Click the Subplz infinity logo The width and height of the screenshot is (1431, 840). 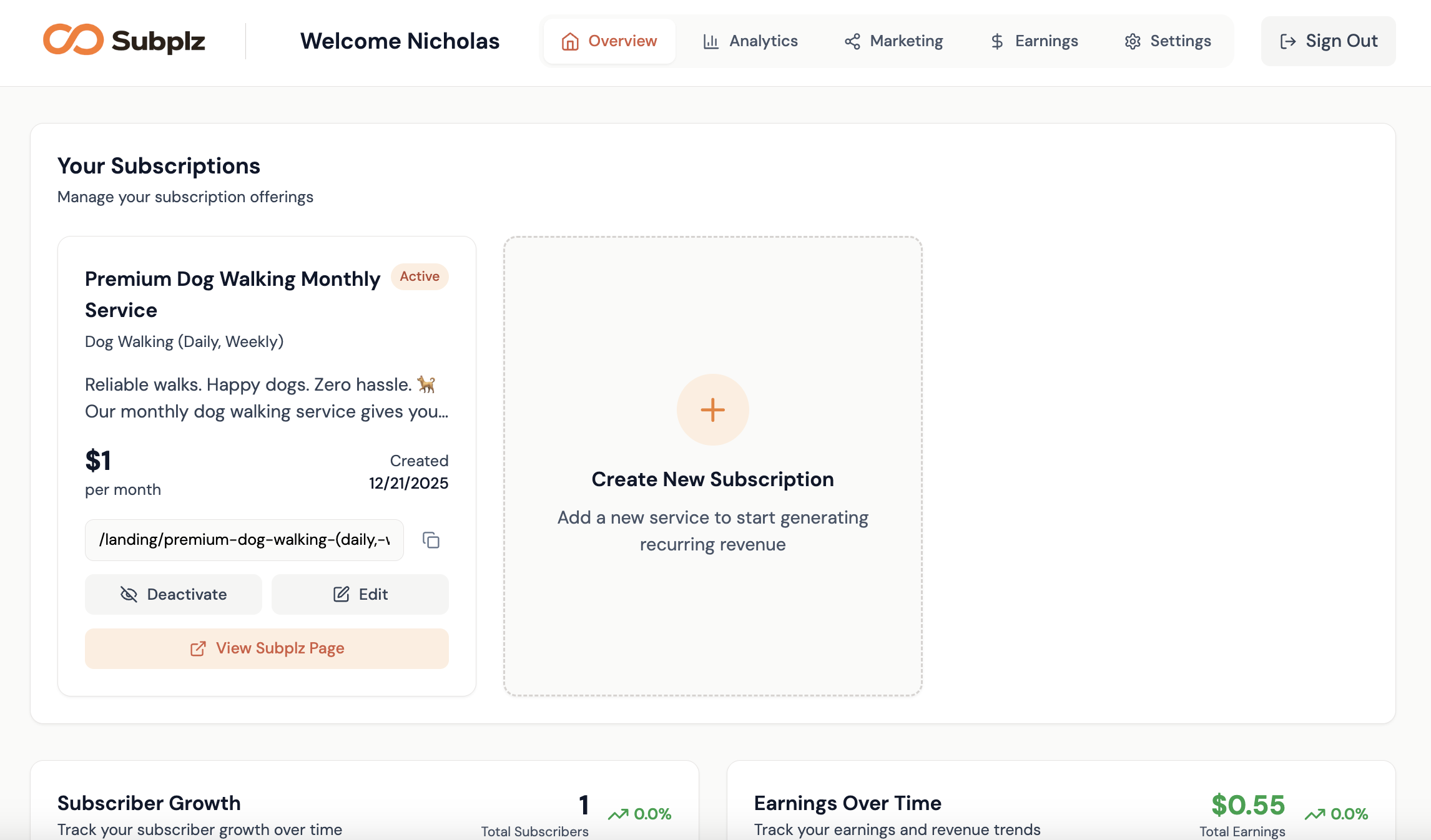pyautogui.click(x=74, y=40)
